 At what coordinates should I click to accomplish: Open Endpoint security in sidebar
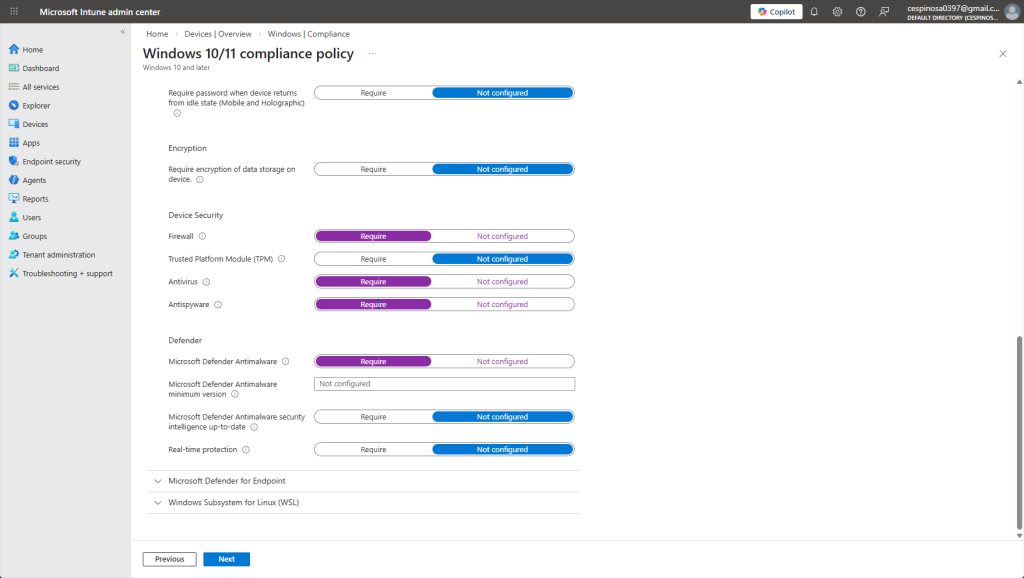click(x=51, y=161)
